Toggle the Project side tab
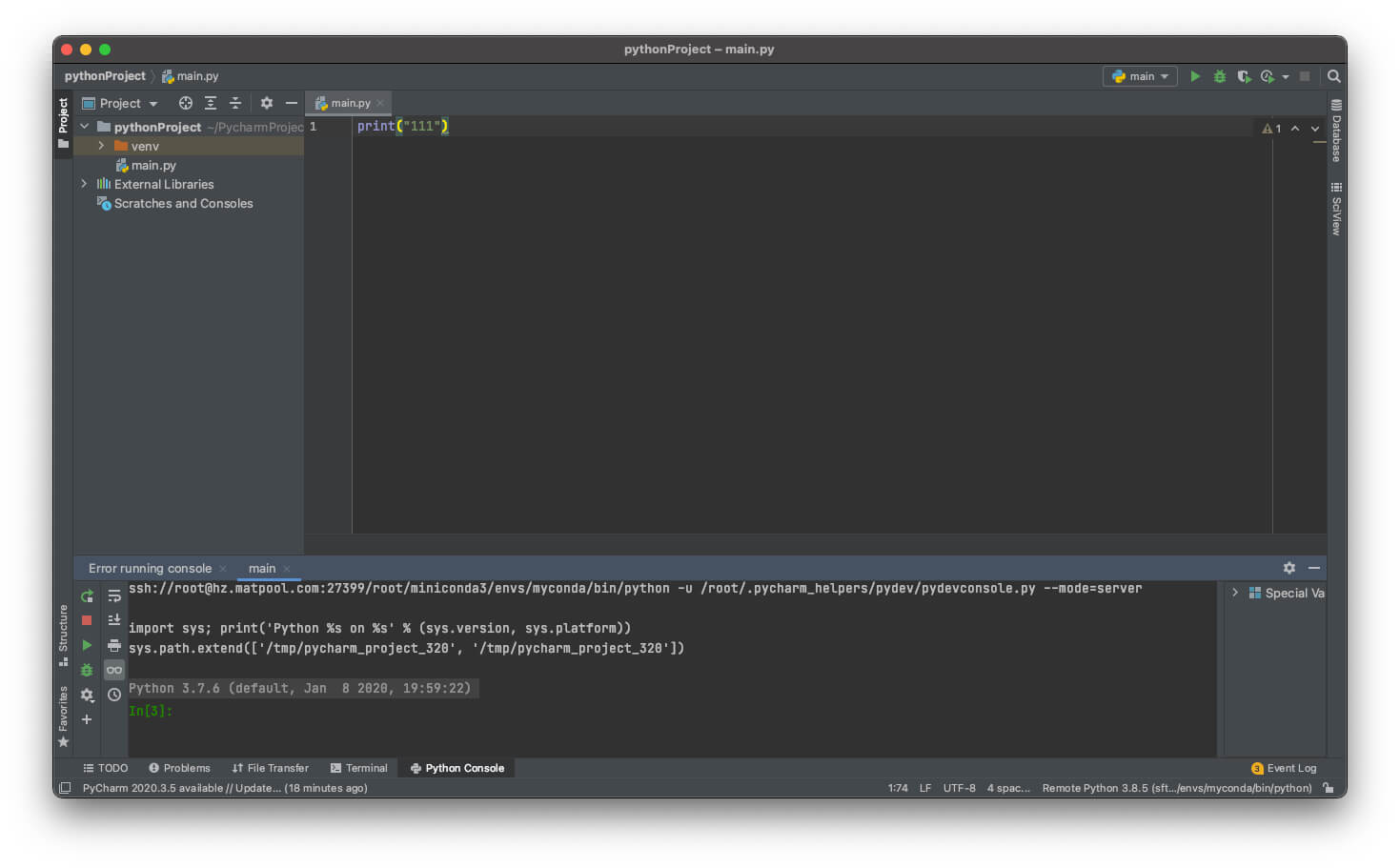Viewport: 1400px width, 868px height. pyautogui.click(x=63, y=124)
